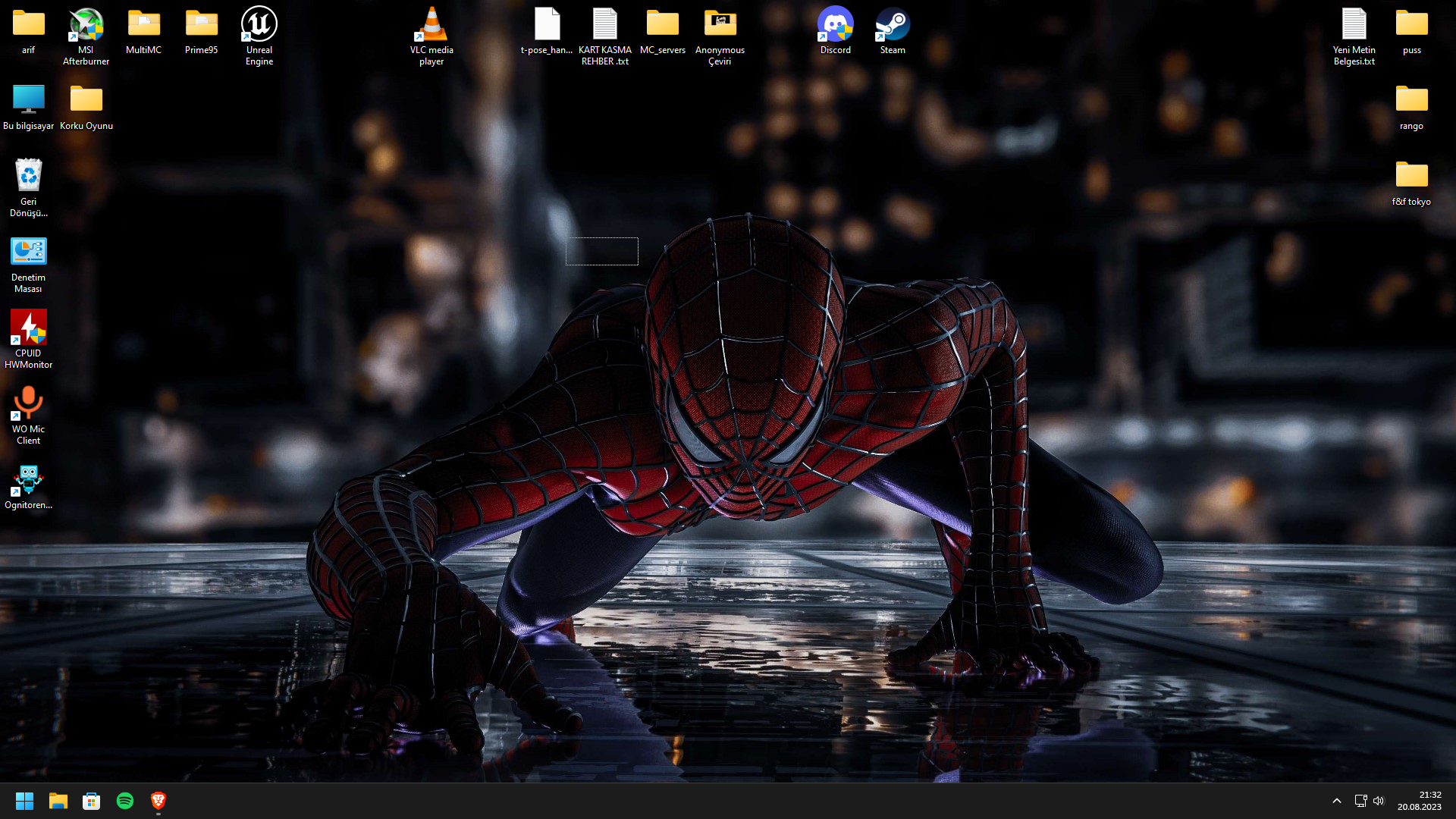Select the MC_servers folder
This screenshot has width=1456, height=819.
pyautogui.click(x=662, y=24)
